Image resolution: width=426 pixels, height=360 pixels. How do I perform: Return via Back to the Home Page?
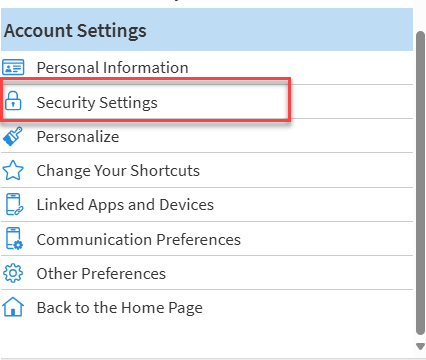(x=207, y=307)
